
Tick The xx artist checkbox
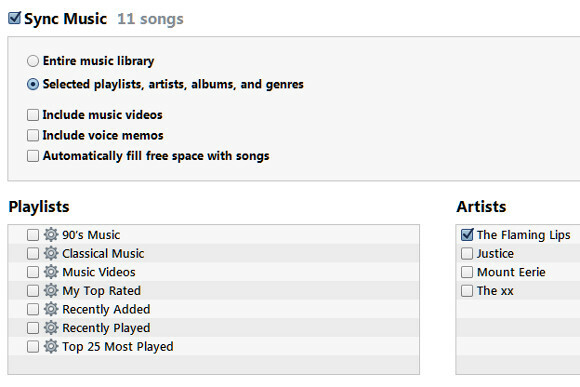coord(467,290)
